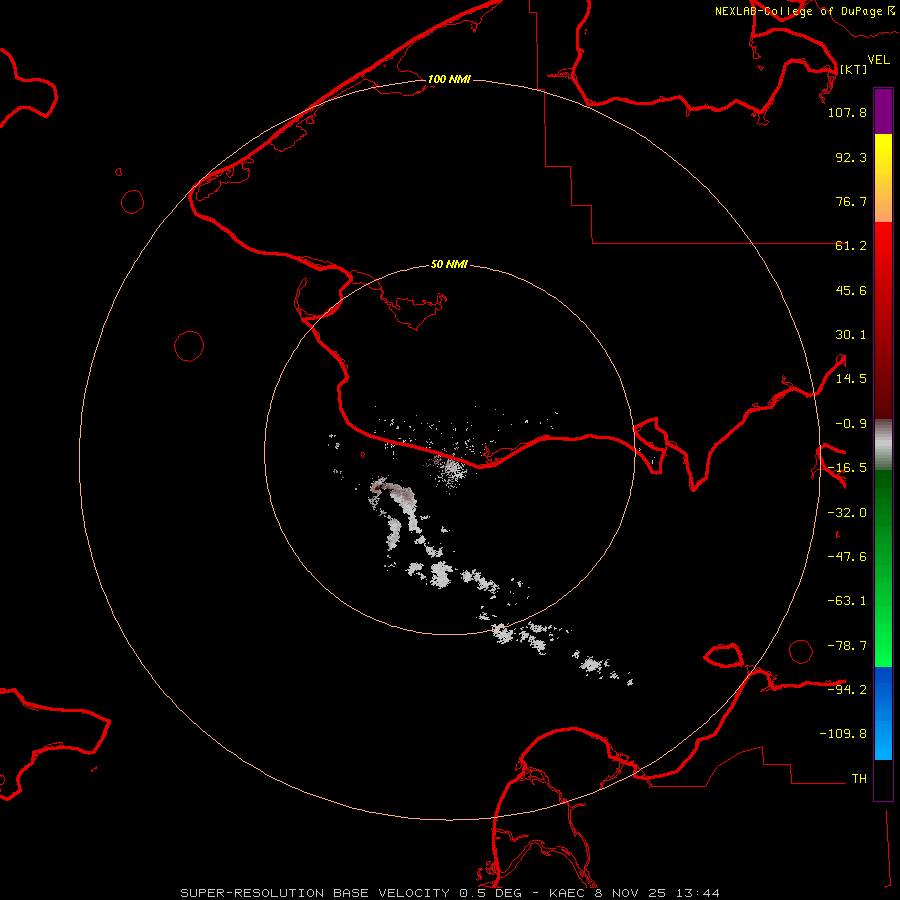
Task: Click the 45.6 legend value
Action: click(851, 290)
